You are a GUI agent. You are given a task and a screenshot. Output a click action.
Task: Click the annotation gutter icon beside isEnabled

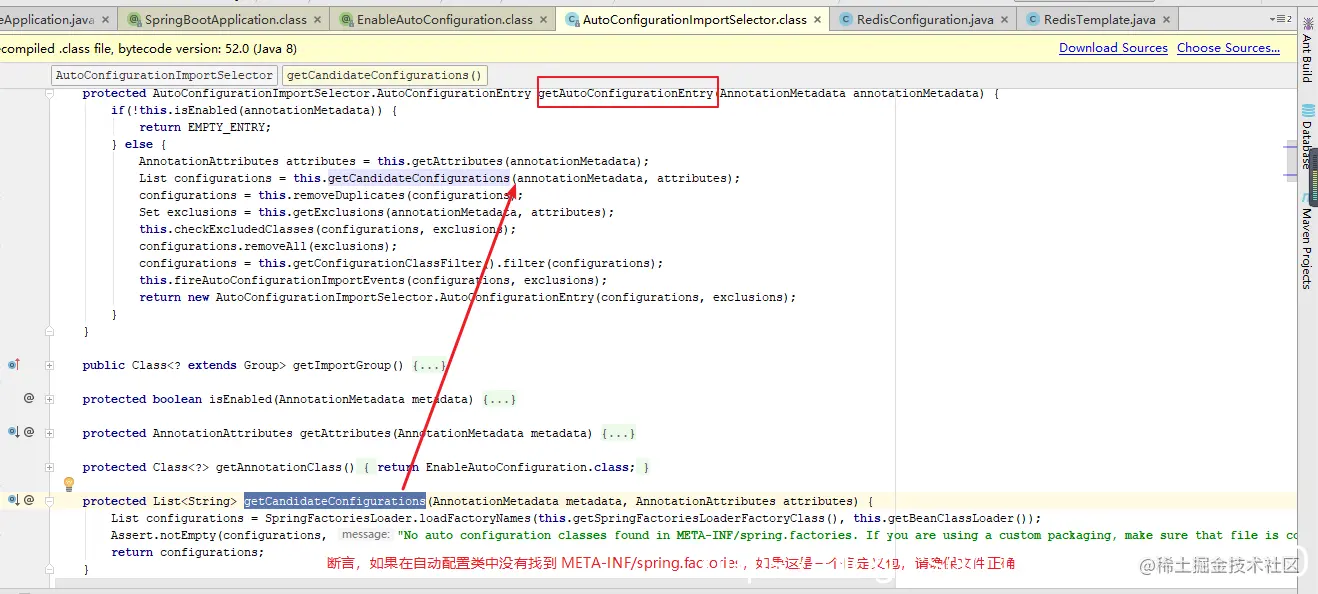pos(29,398)
